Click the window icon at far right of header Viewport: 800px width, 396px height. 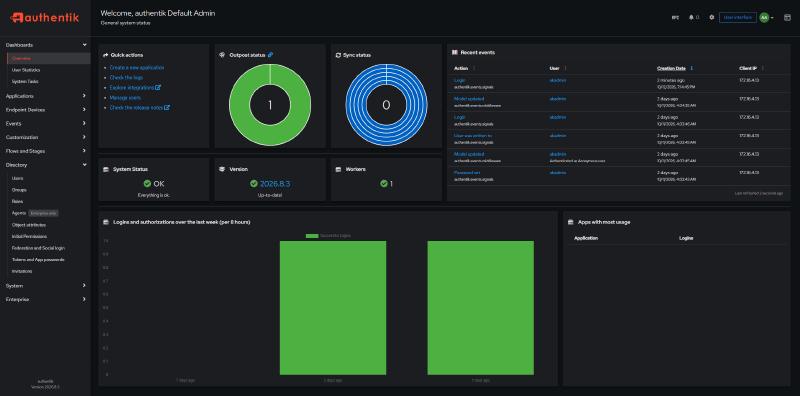[x=787, y=17]
